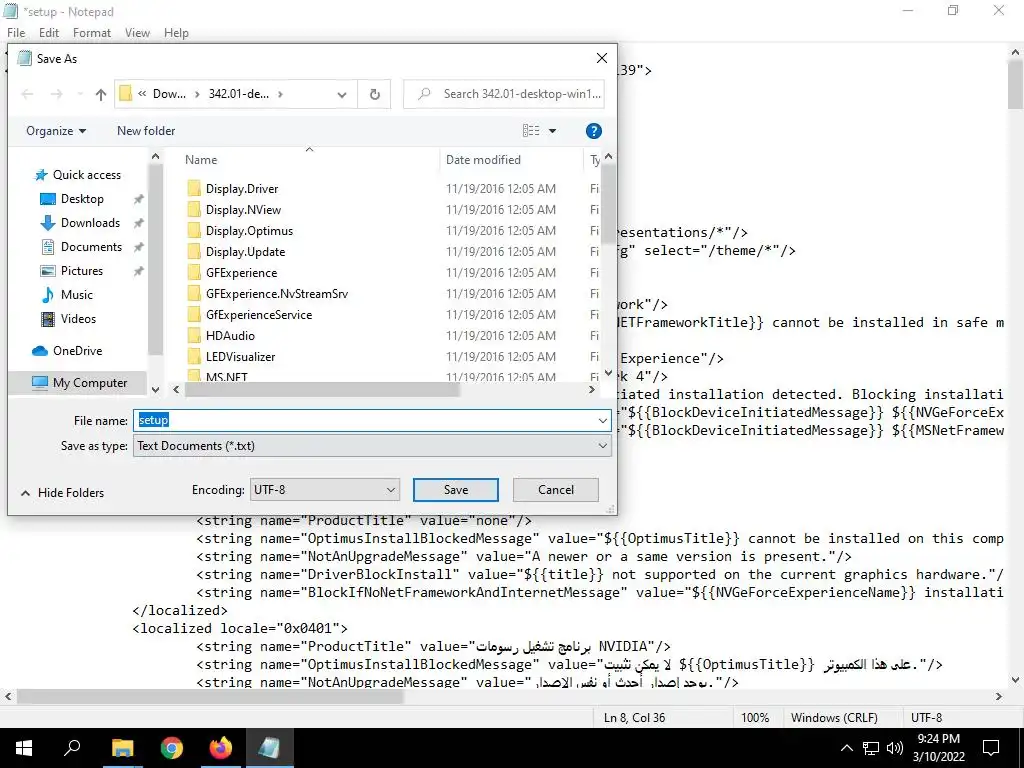
Task: Refresh the folder listing
Action: [374, 94]
